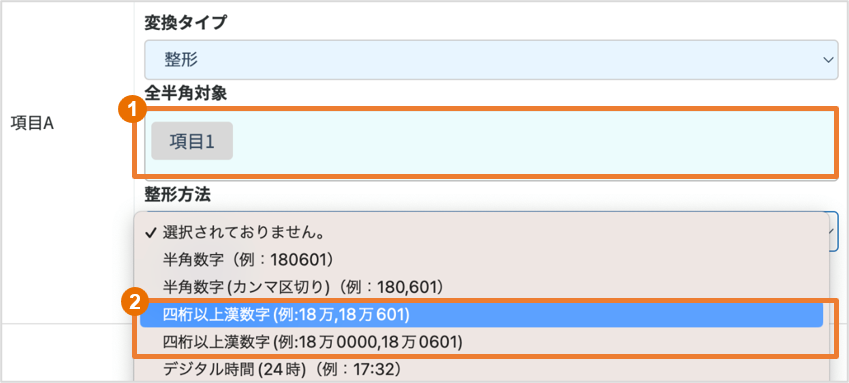849x383 pixels.
Task: Click the checkmark beside 選択されておりません。
Action: pyautogui.click(x=154, y=233)
